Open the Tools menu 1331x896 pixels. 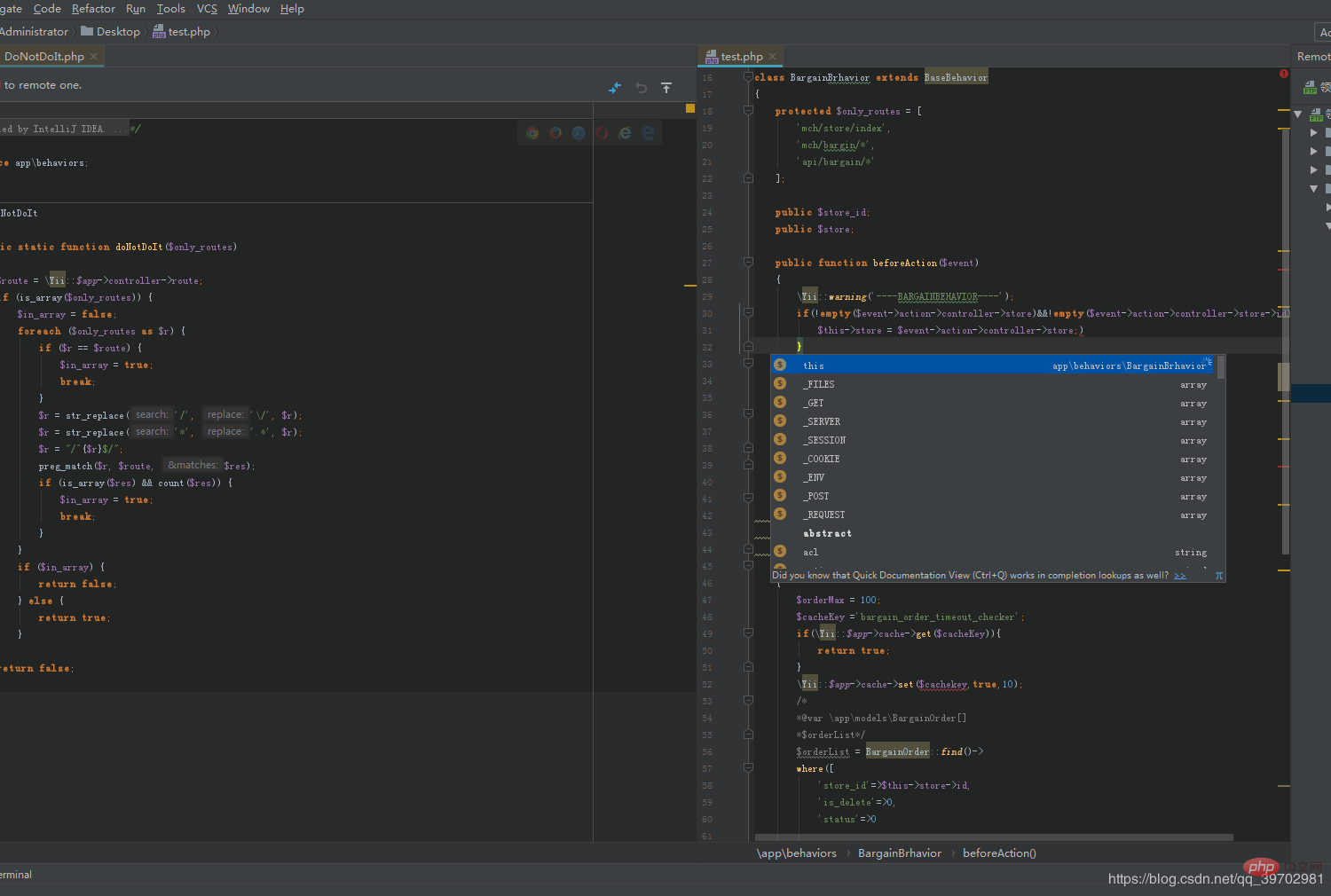pyautogui.click(x=171, y=9)
